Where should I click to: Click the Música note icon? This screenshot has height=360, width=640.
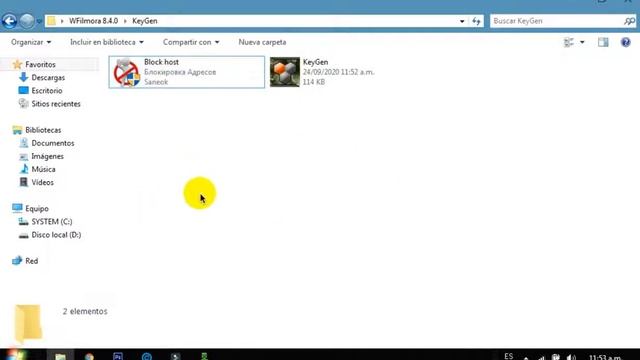click(24, 169)
